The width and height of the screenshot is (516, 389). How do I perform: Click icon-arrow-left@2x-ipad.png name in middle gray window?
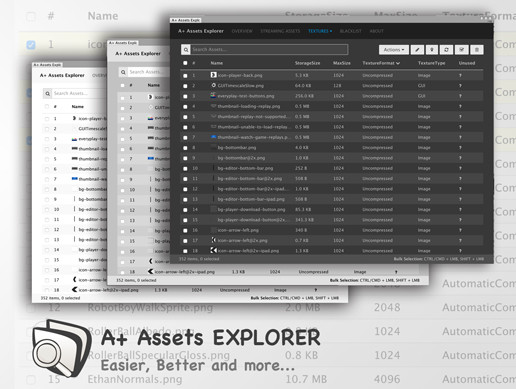[185, 272]
